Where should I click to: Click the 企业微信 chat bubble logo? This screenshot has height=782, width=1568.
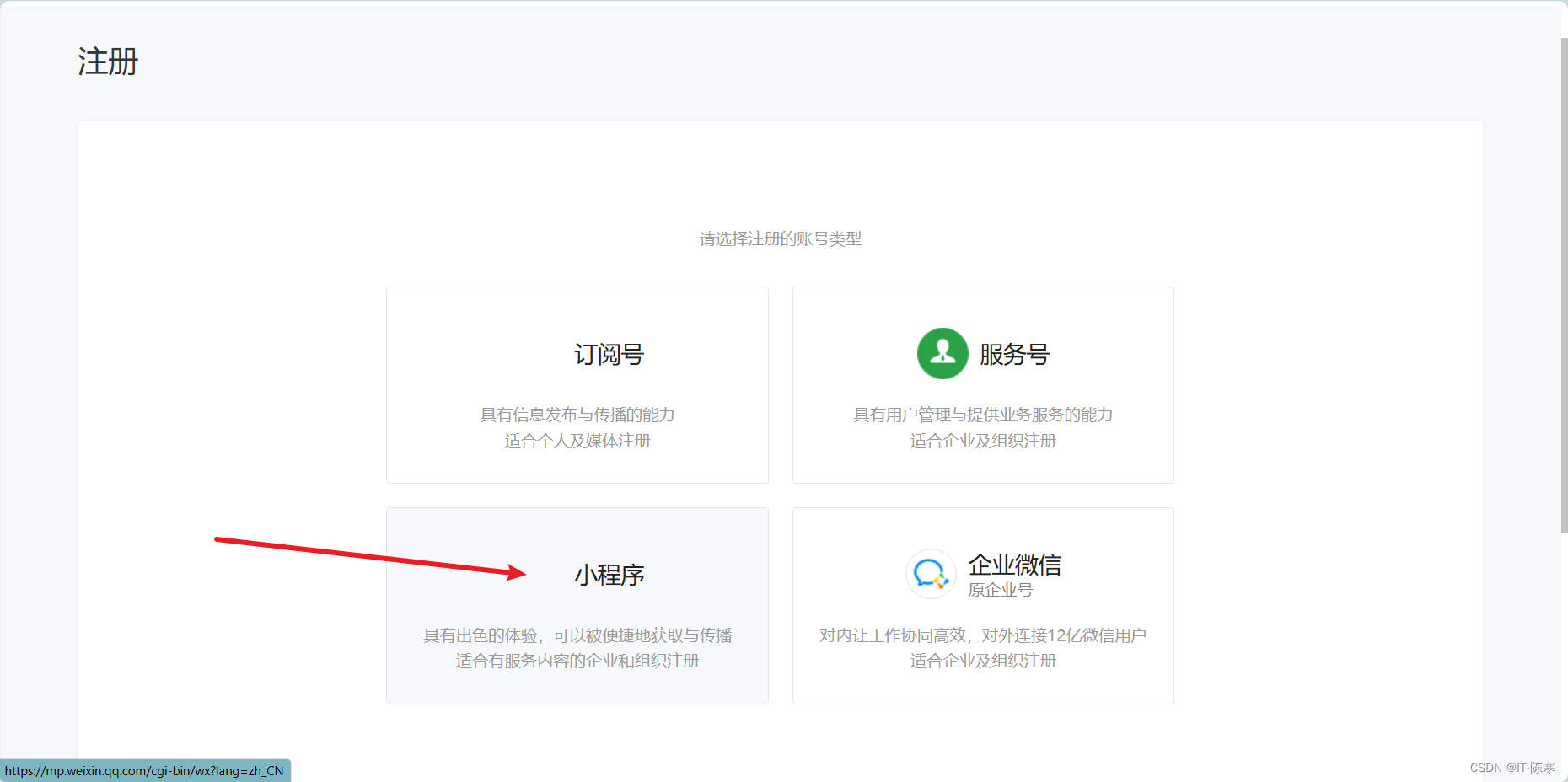pyautogui.click(x=931, y=574)
